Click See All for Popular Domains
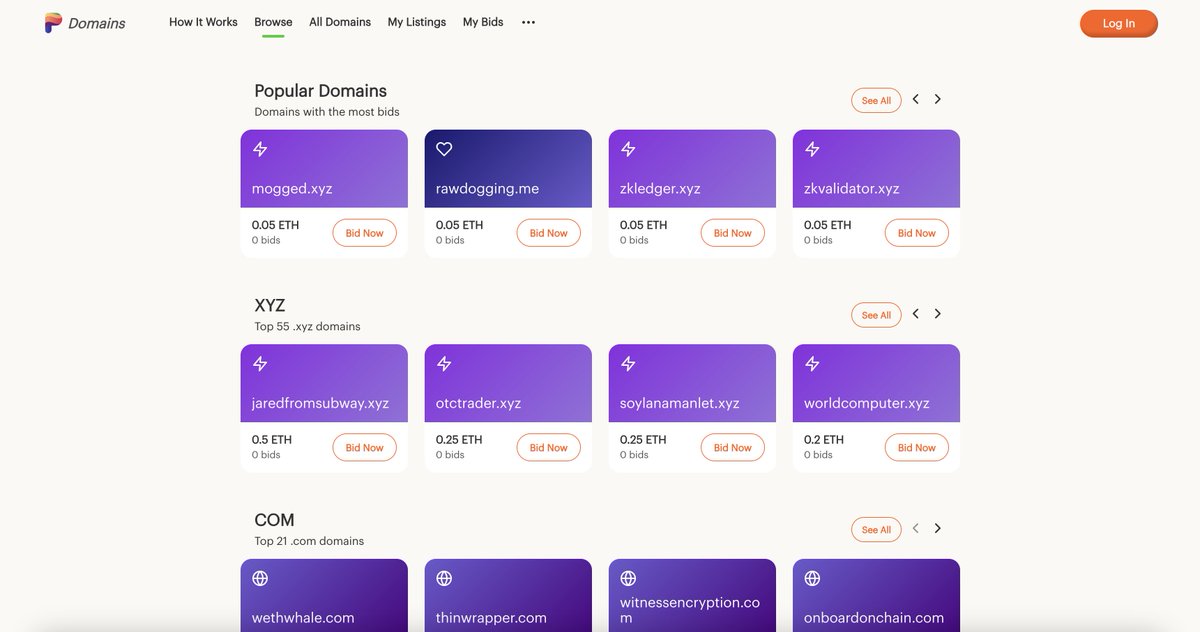Viewport: 1200px width, 632px height. tap(876, 100)
